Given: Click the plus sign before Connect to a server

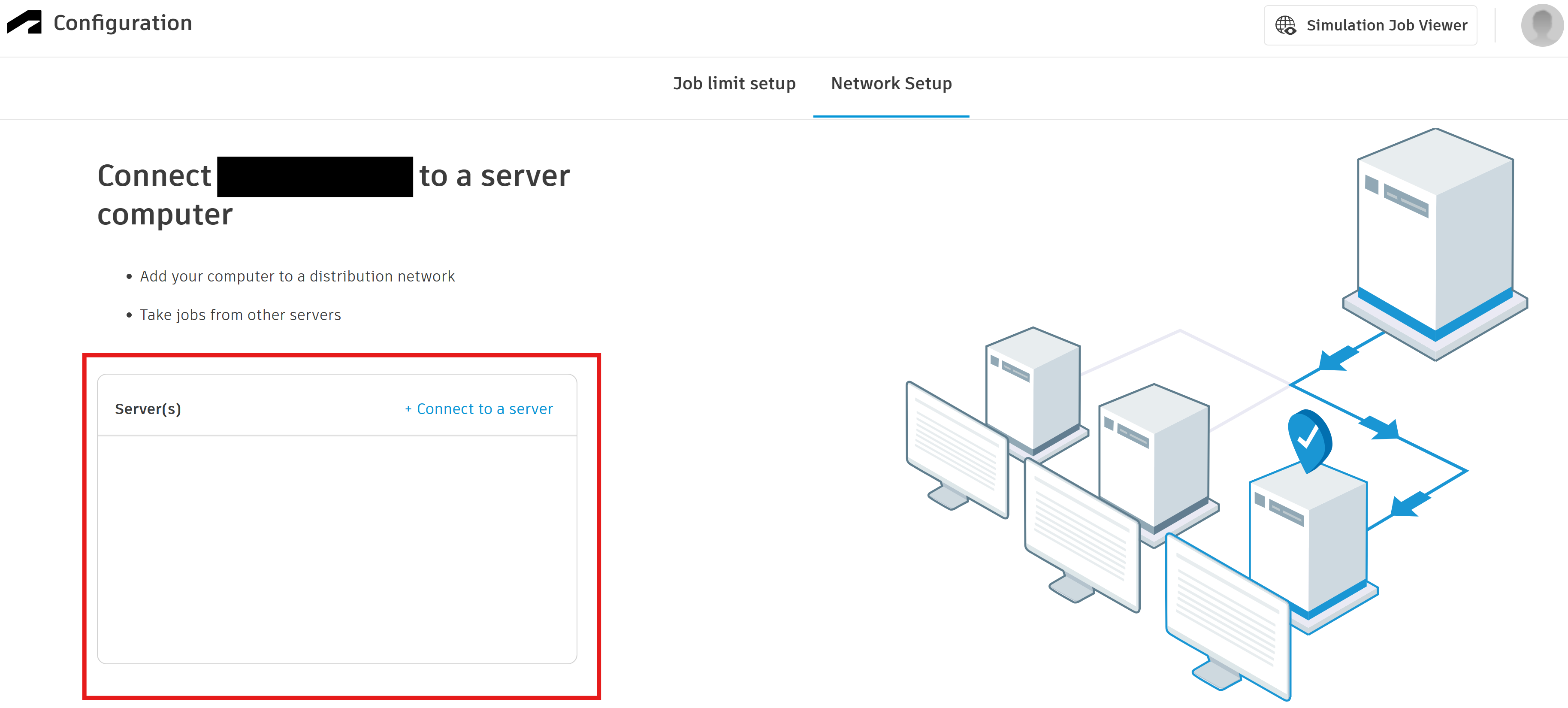Looking at the screenshot, I should point(408,409).
